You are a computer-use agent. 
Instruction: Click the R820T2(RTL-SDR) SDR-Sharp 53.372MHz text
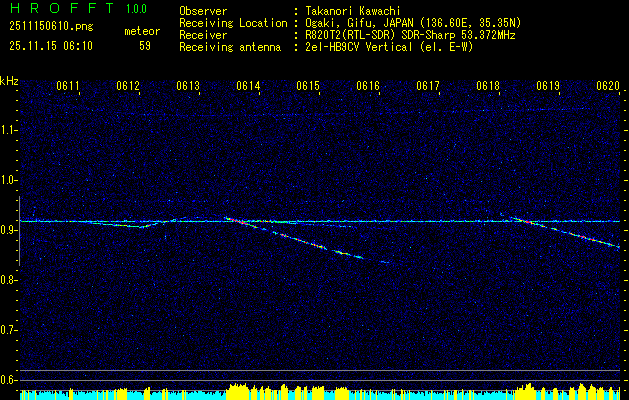[x=410, y=35]
